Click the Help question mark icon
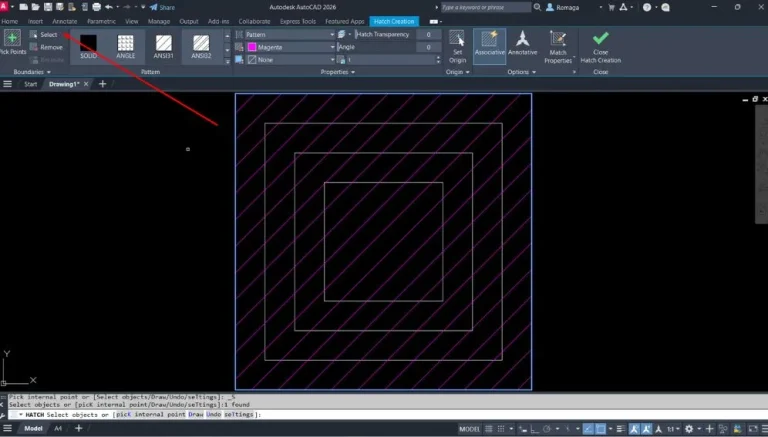 (647, 7)
